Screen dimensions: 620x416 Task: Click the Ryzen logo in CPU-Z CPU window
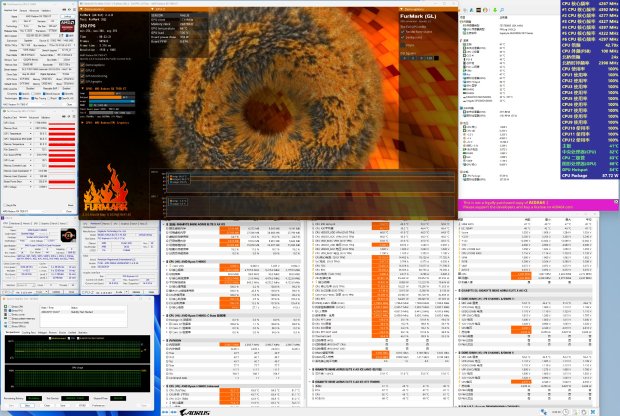[x=68, y=235]
